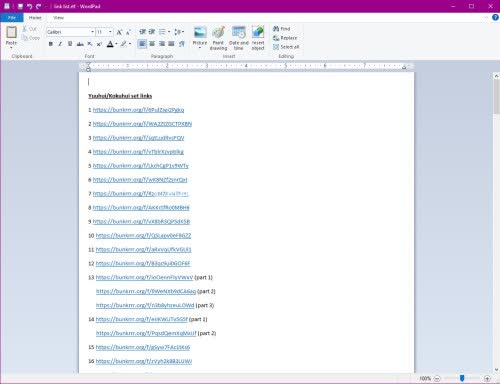Click the text highlight marker icon
The width and height of the screenshot is (500, 384).
[x=124, y=44]
